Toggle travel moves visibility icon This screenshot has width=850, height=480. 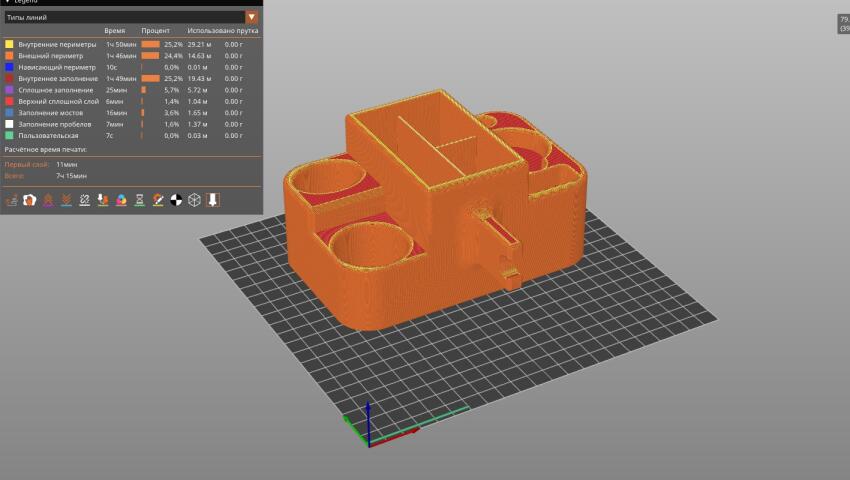(x=11, y=200)
